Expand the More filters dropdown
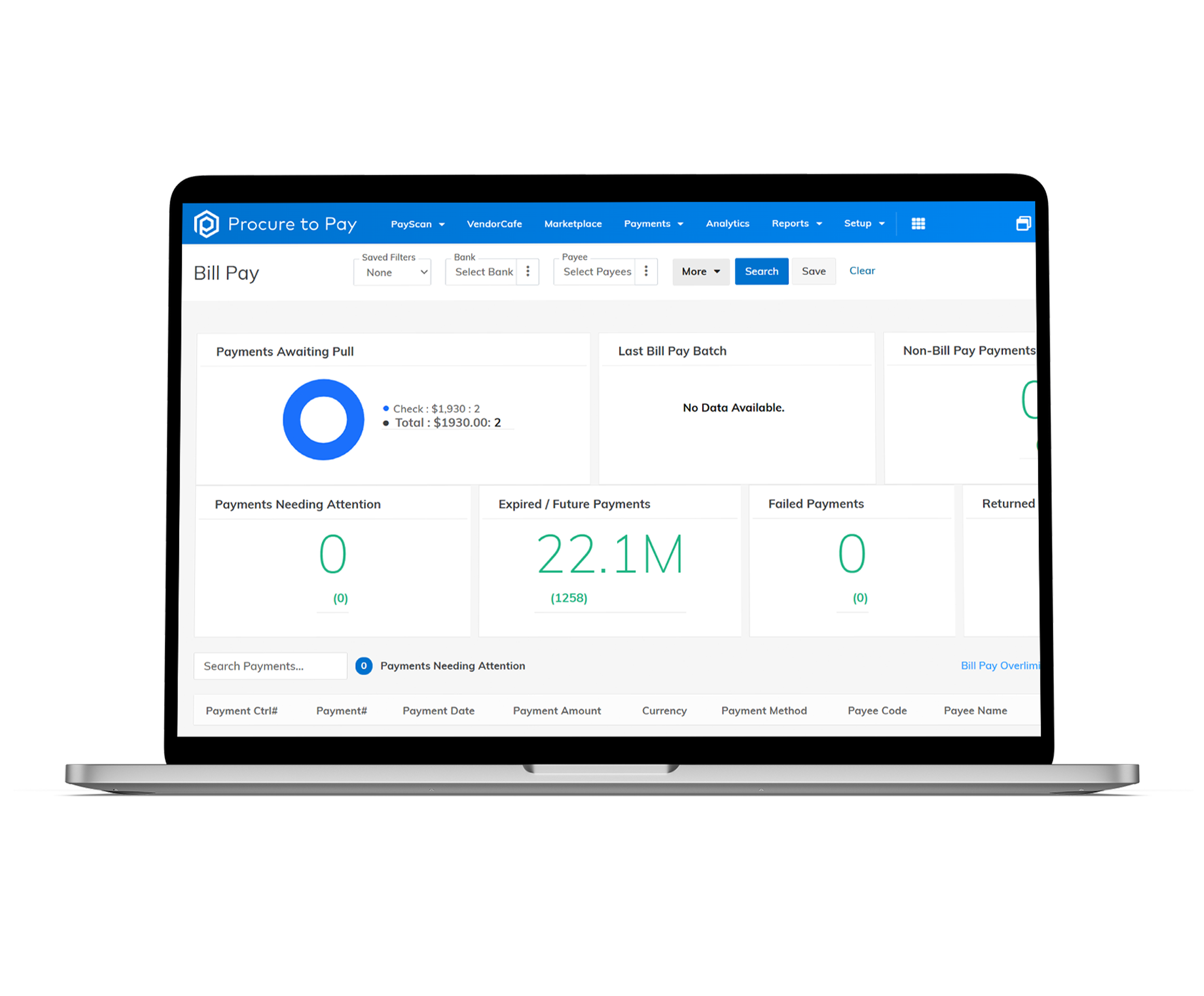Viewport: 1204px width, 996px height. click(x=701, y=271)
